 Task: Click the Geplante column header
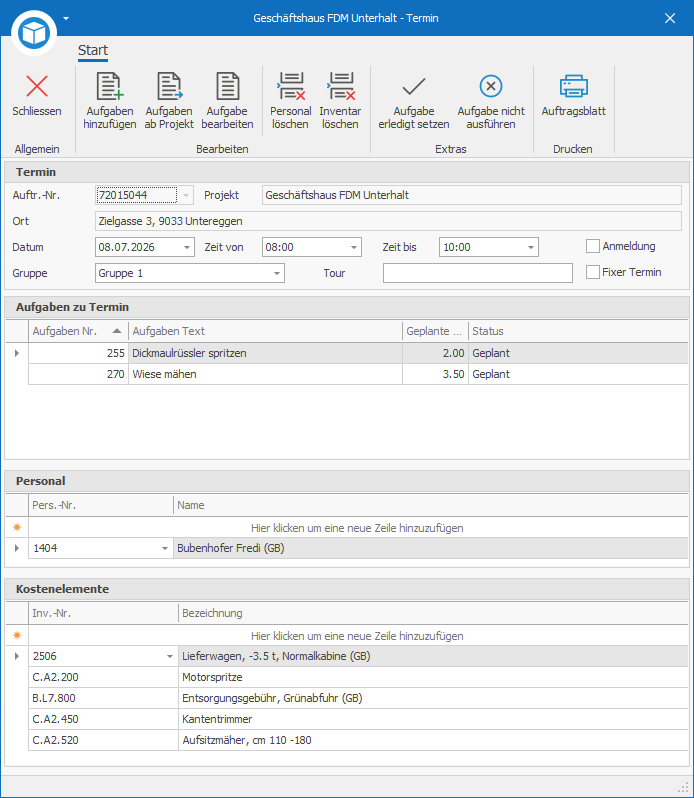pyautogui.click(x=435, y=331)
